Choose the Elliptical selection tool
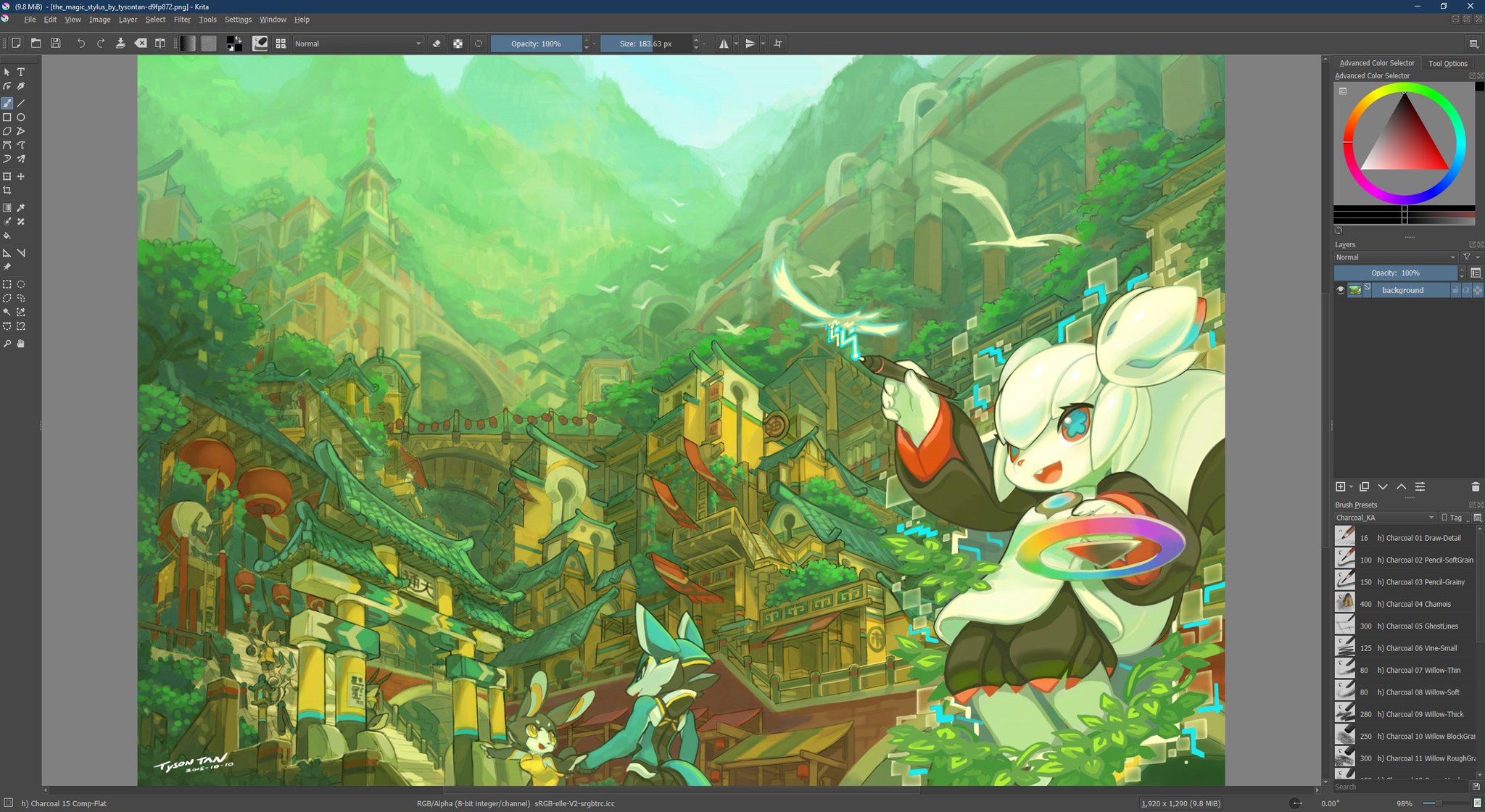The height and width of the screenshot is (812, 1485). pyautogui.click(x=21, y=284)
